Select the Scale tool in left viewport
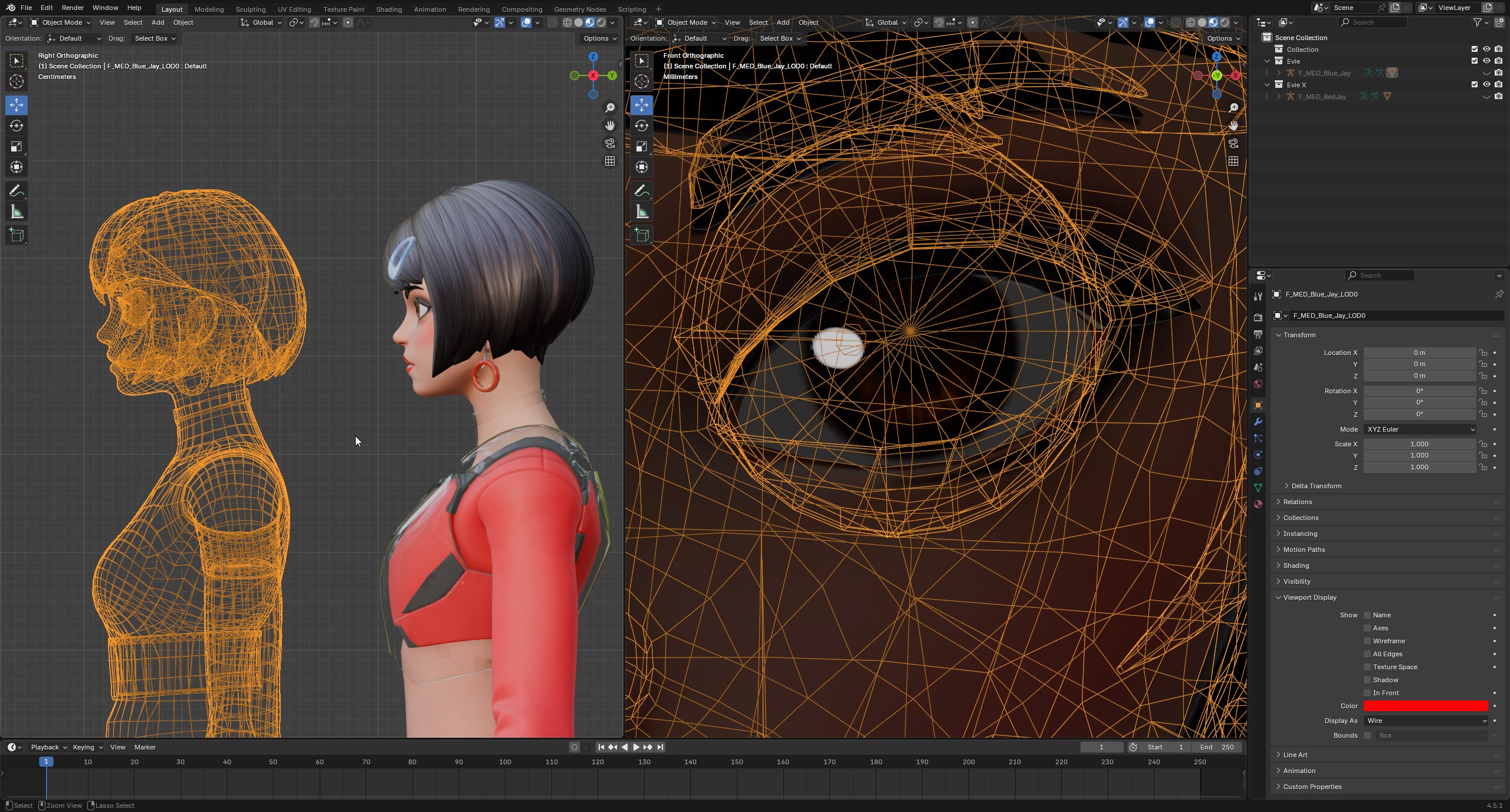 coord(17,147)
